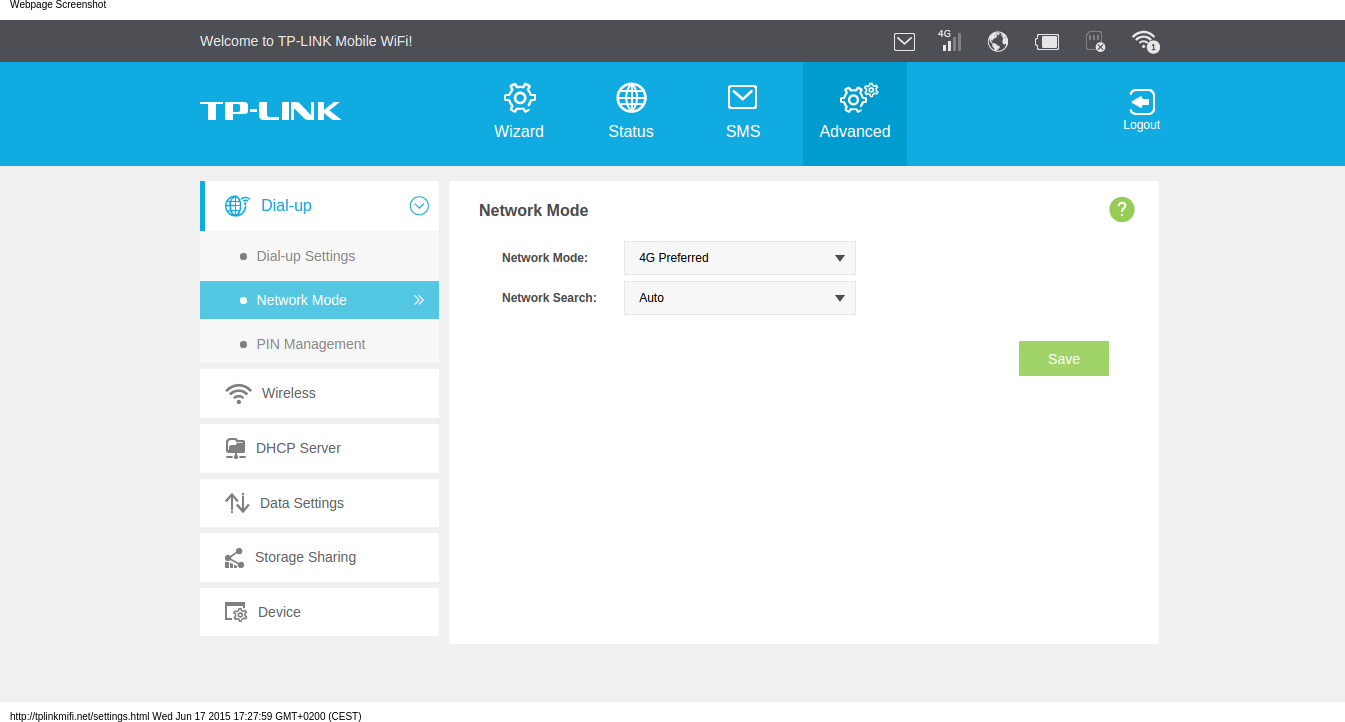This screenshot has height=722, width=1345.
Task: Collapse the Dial-up section chevron
Action: click(419, 206)
